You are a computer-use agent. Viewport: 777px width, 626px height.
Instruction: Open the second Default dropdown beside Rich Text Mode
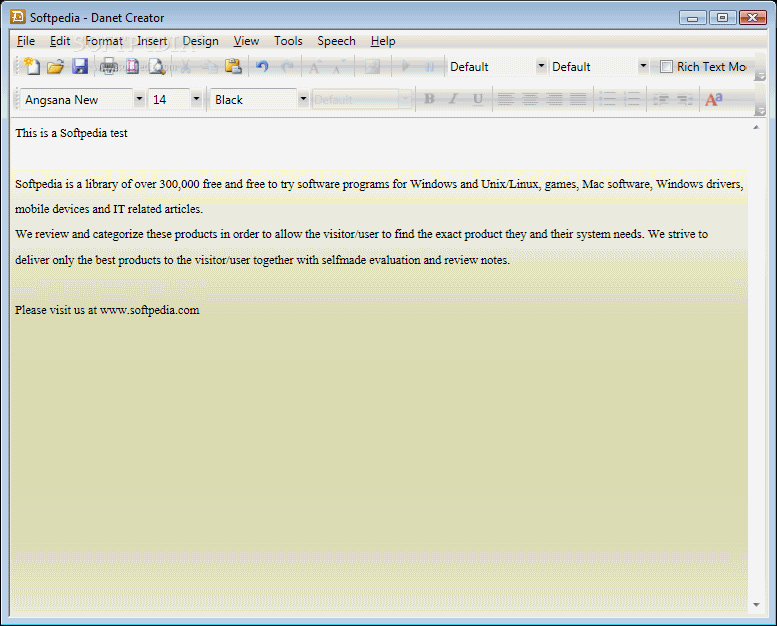[643, 66]
